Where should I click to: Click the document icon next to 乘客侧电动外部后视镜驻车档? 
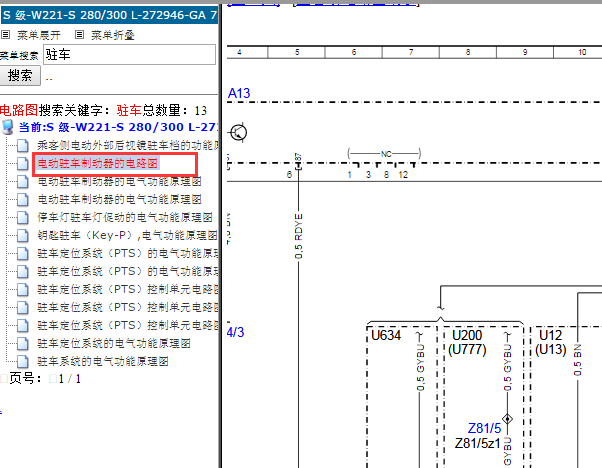(x=23, y=146)
